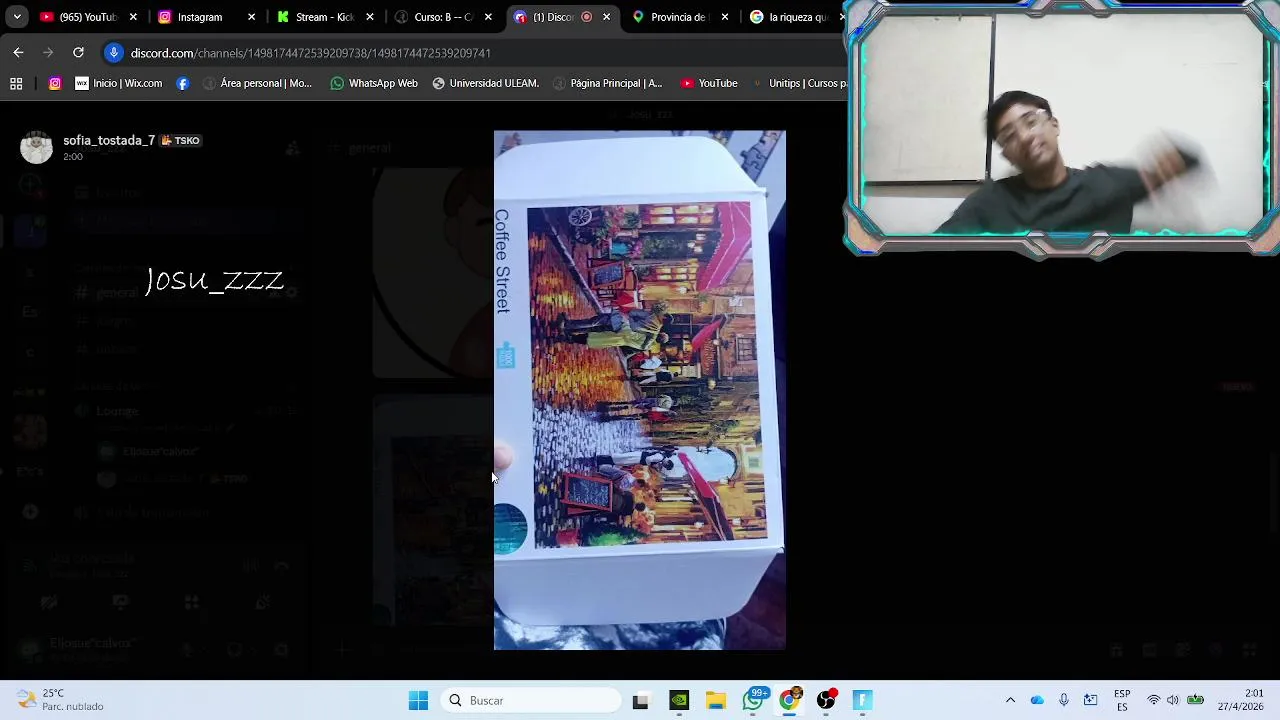This screenshot has width=1280, height=720.
Task: Open the Wi-Fi network settings icon
Action: [1154, 700]
